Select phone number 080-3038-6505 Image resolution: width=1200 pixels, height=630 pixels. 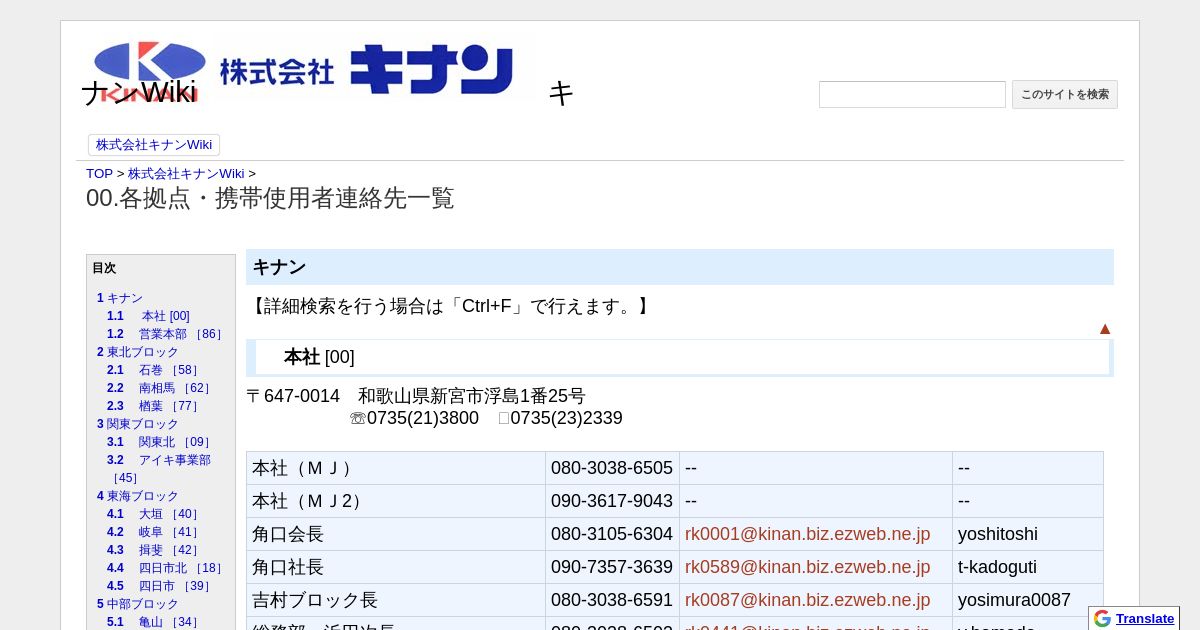612,468
